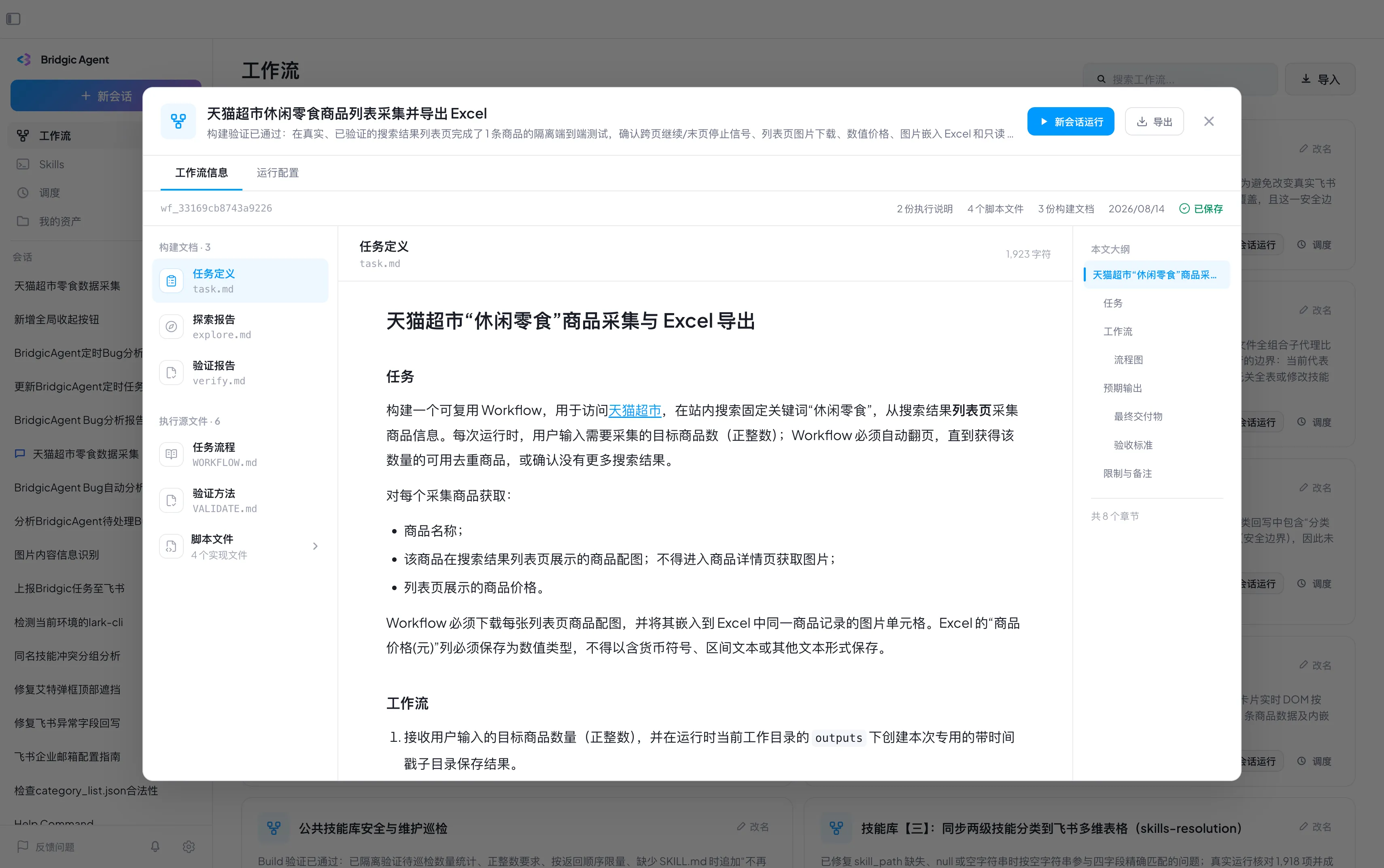Click 改名 on 公共技能库安全与维护巡检 card
This screenshot has width=1384, height=868.
tap(753, 827)
